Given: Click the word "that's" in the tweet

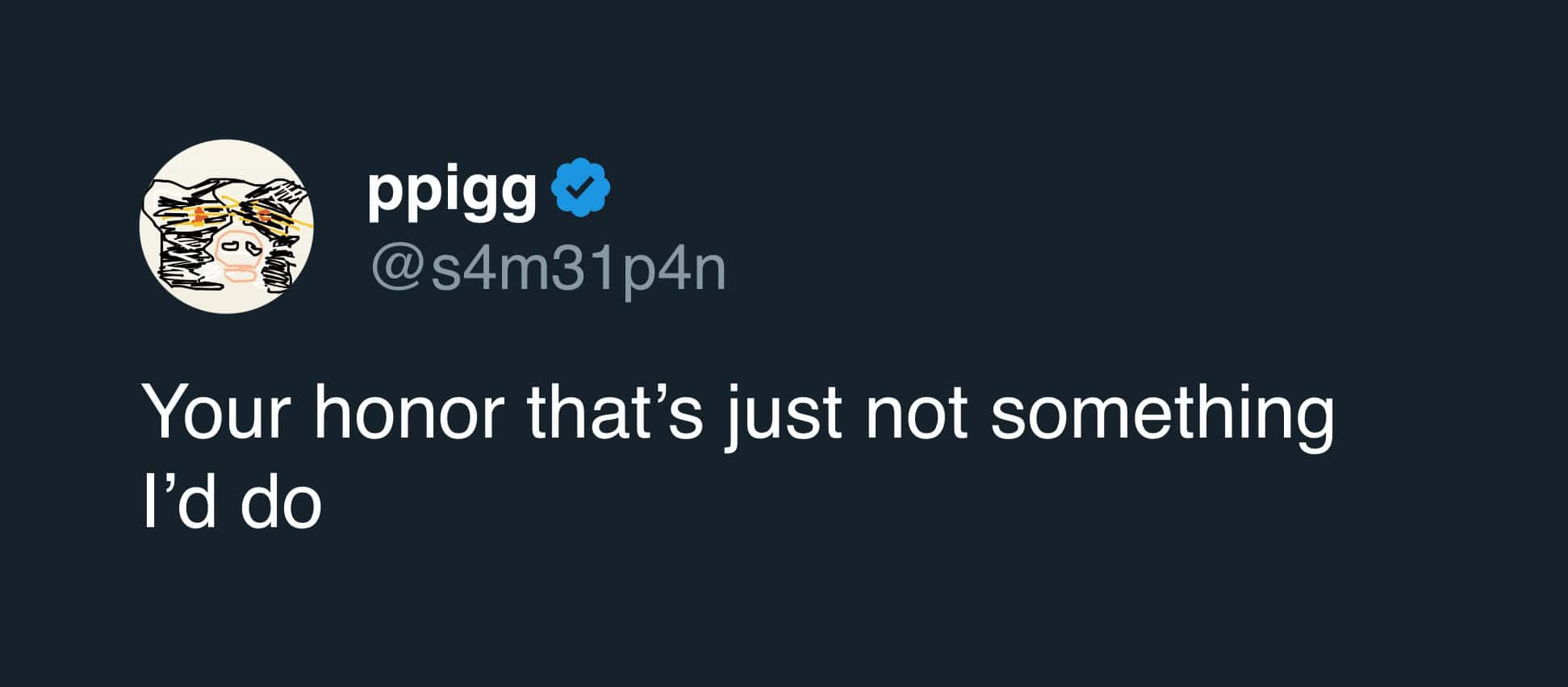Looking at the screenshot, I should (615, 412).
